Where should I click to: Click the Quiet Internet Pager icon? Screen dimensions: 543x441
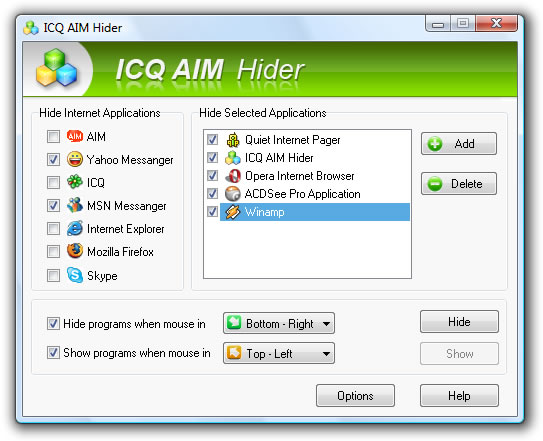[233, 140]
